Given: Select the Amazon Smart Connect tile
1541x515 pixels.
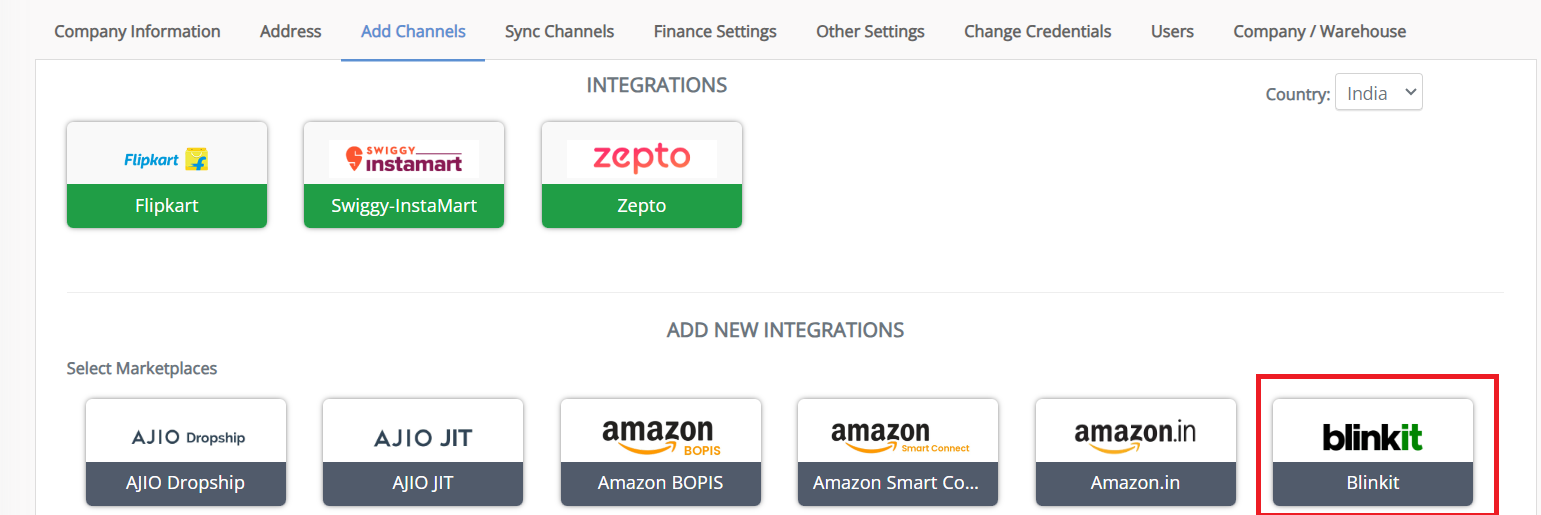Looking at the screenshot, I should [898, 452].
